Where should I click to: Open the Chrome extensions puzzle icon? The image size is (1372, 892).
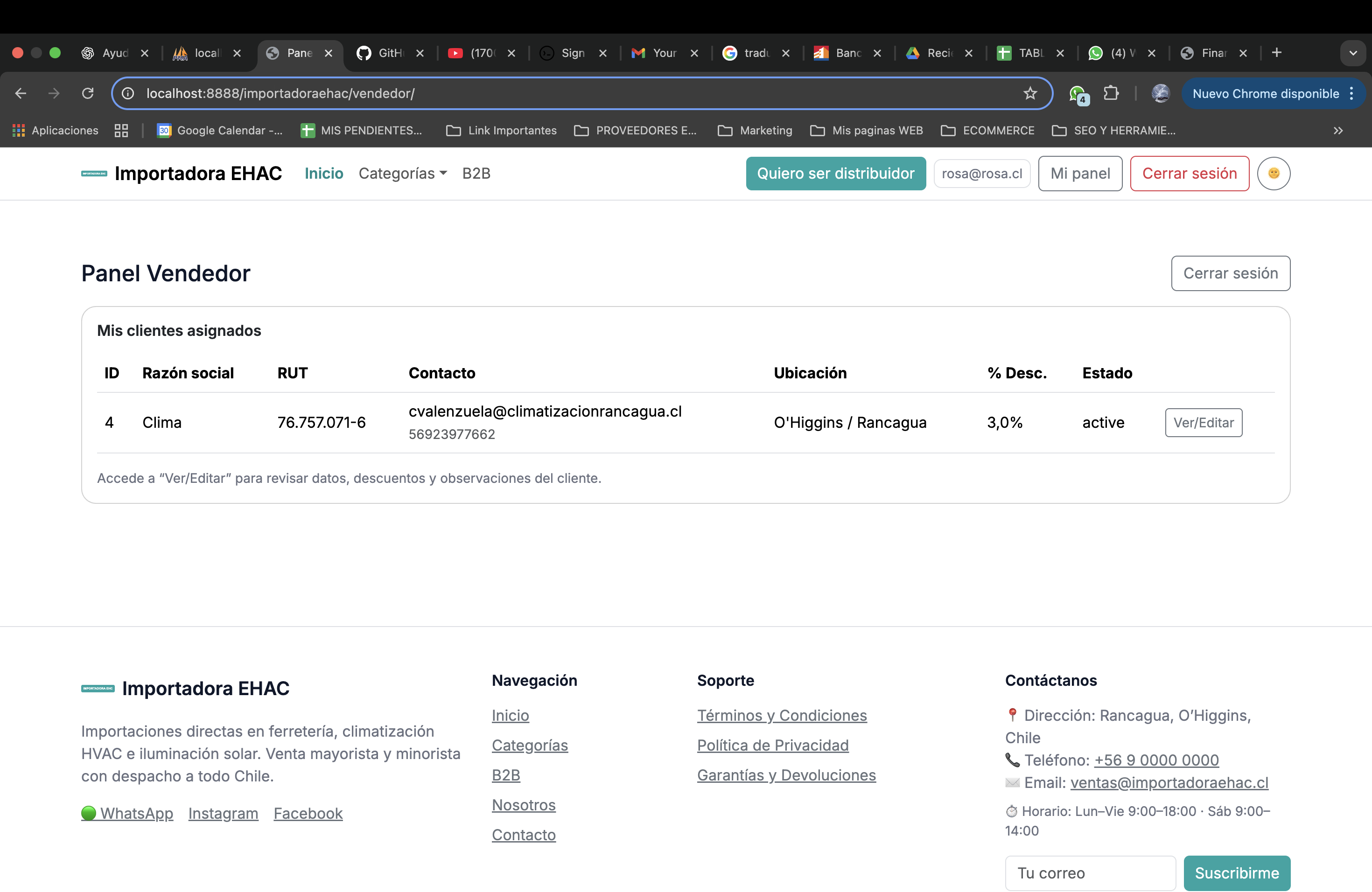pyautogui.click(x=1111, y=93)
